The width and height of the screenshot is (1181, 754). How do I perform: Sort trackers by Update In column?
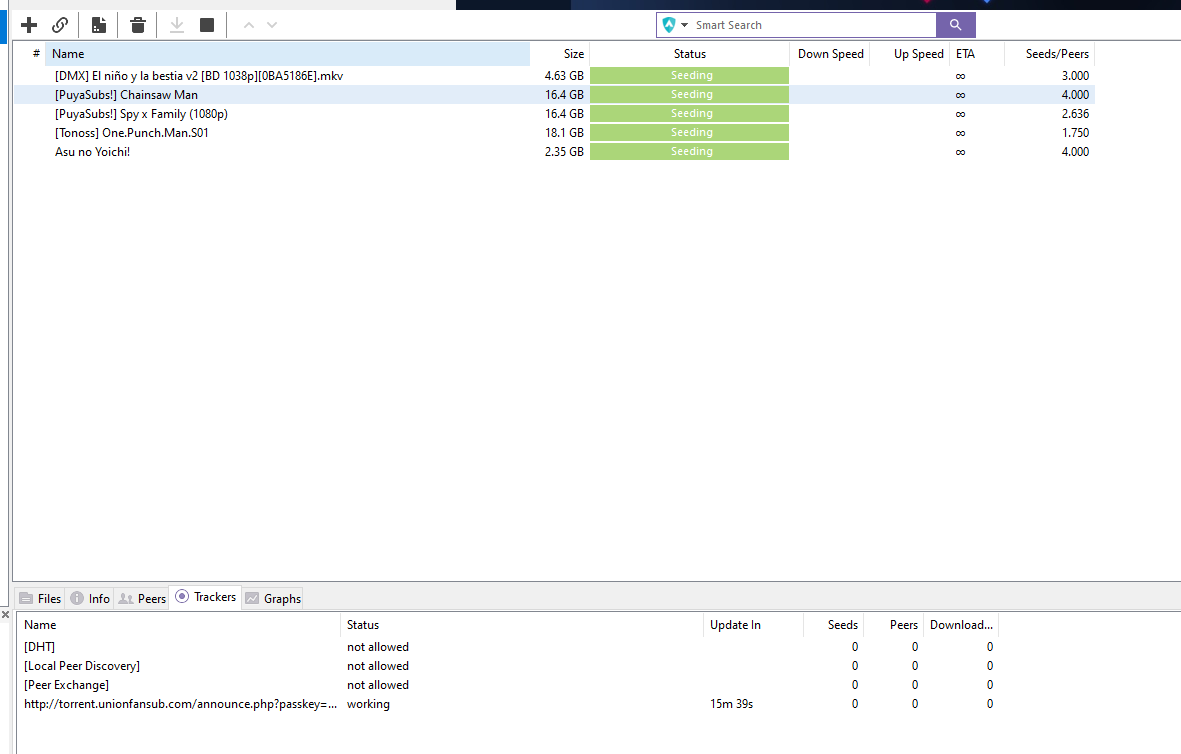click(753, 625)
